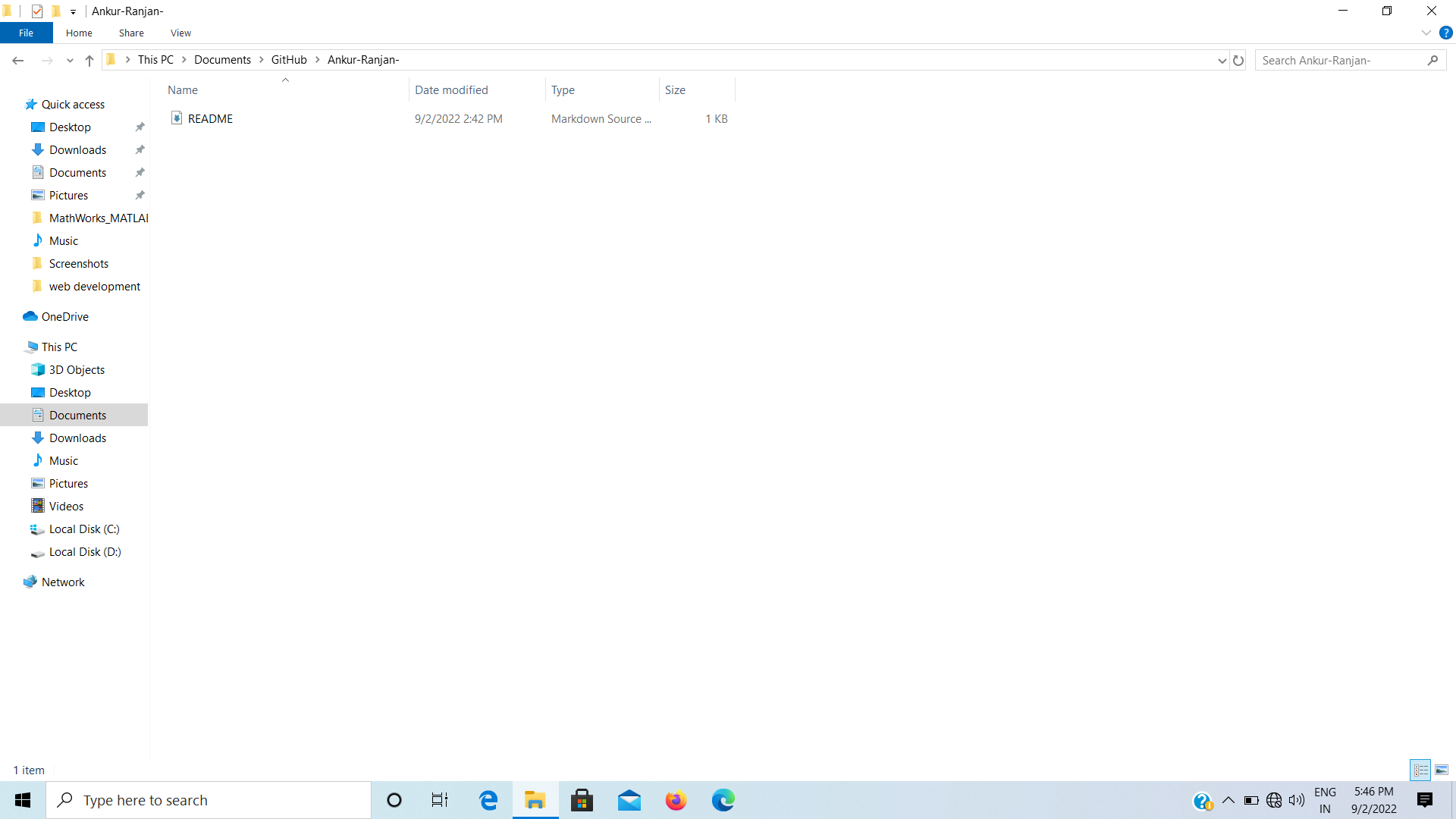Viewport: 1456px width, 819px height.
Task: Select the README markdown file icon
Action: [176, 118]
